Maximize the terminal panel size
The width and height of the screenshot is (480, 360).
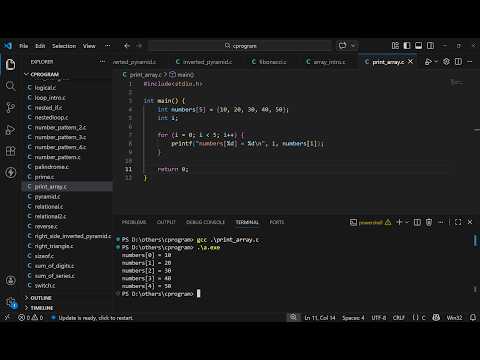458,222
